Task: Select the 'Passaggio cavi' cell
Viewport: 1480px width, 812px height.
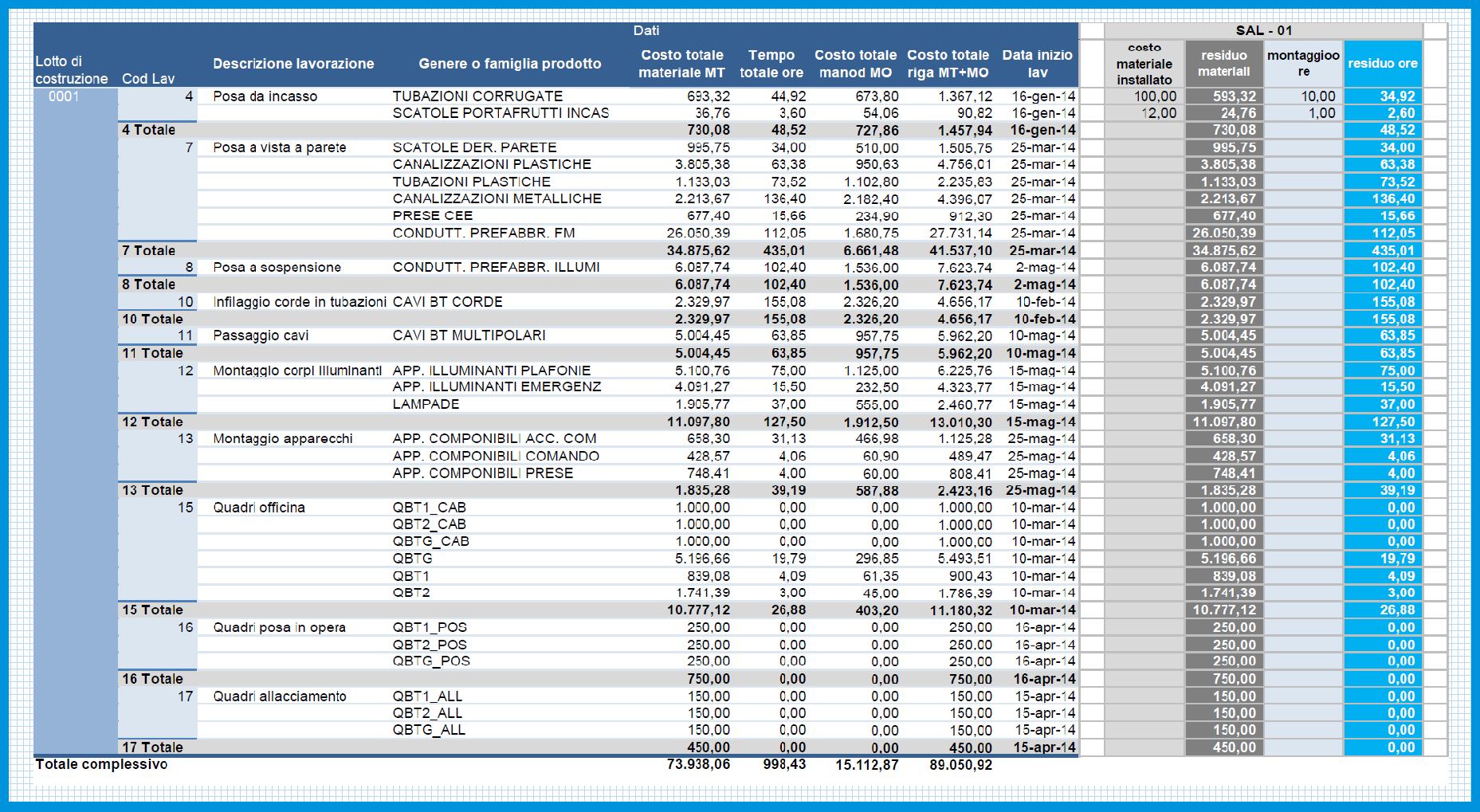Action: pos(261,335)
